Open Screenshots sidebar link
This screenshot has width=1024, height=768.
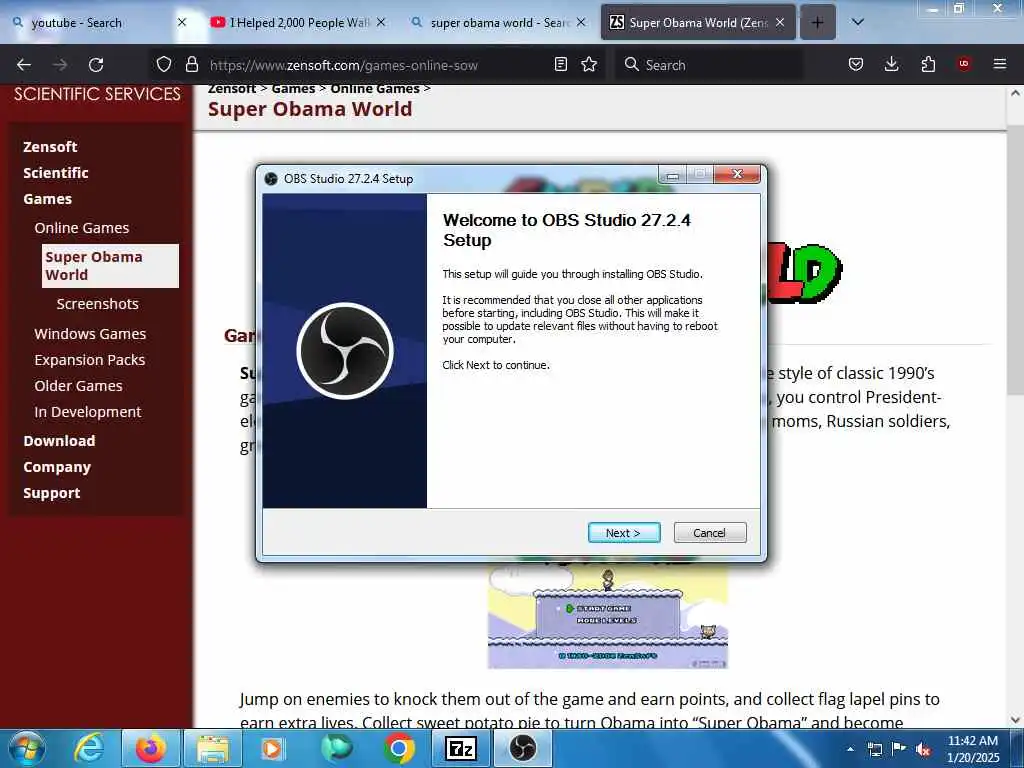coord(97,304)
